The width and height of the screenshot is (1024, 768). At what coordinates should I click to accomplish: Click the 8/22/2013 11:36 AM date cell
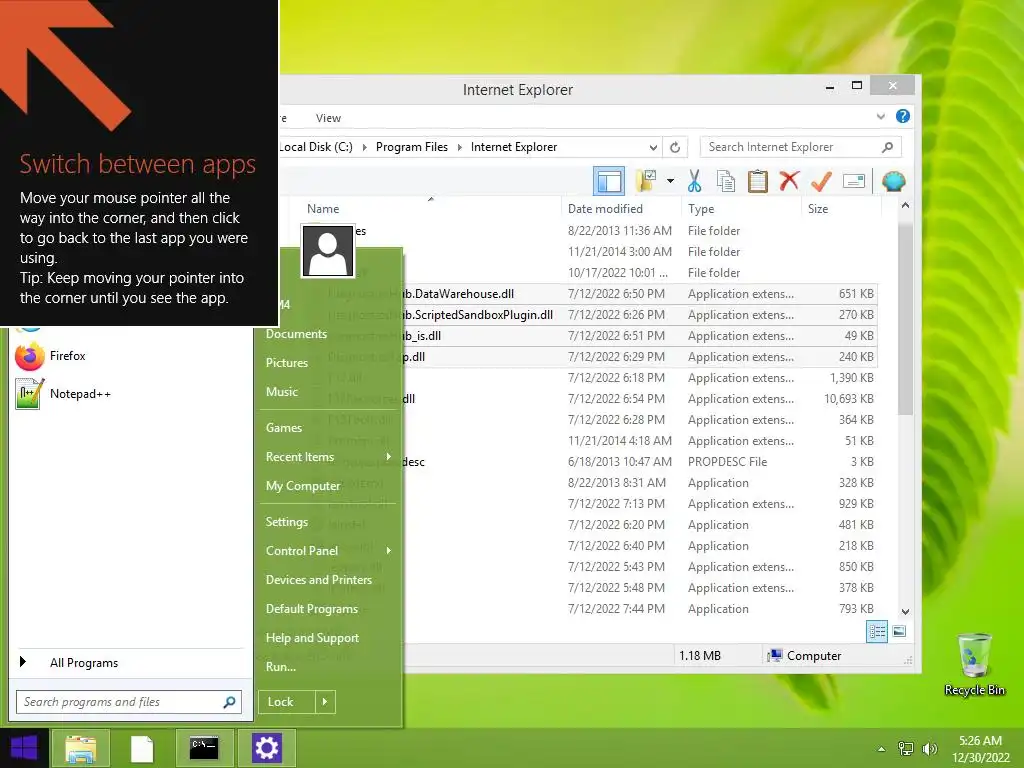point(620,231)
